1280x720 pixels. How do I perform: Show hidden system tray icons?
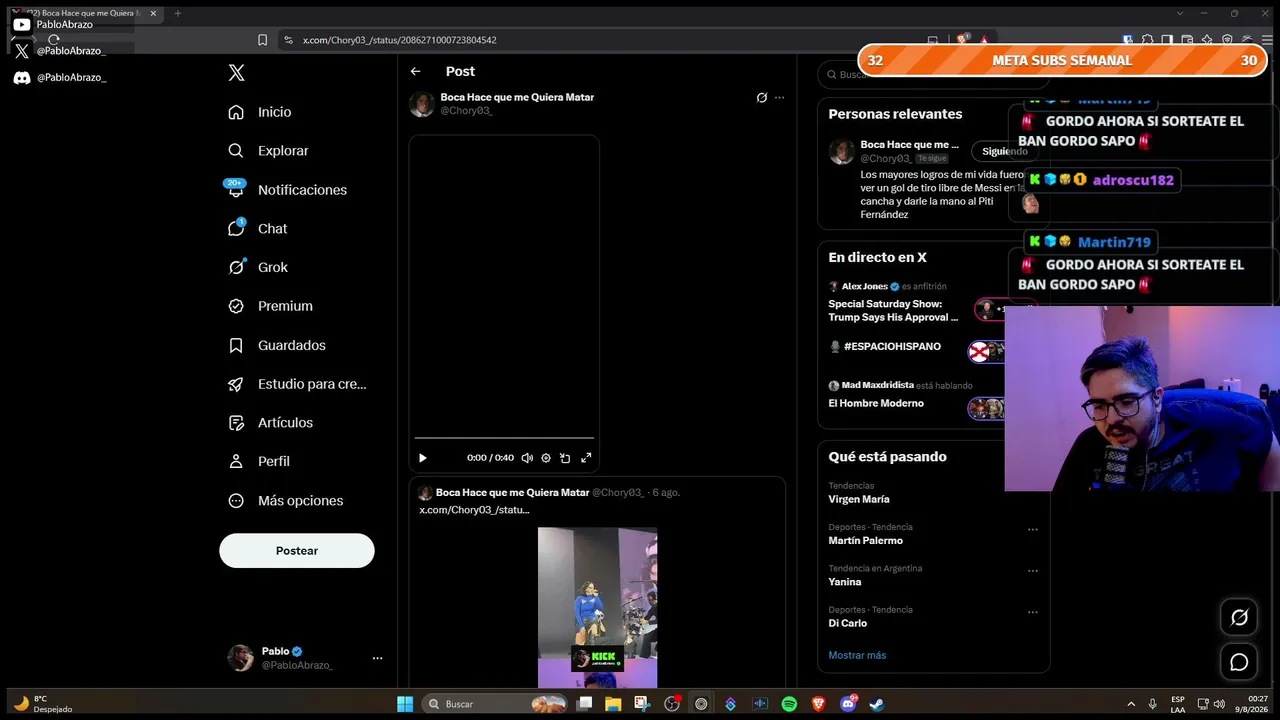point(1131,704)
